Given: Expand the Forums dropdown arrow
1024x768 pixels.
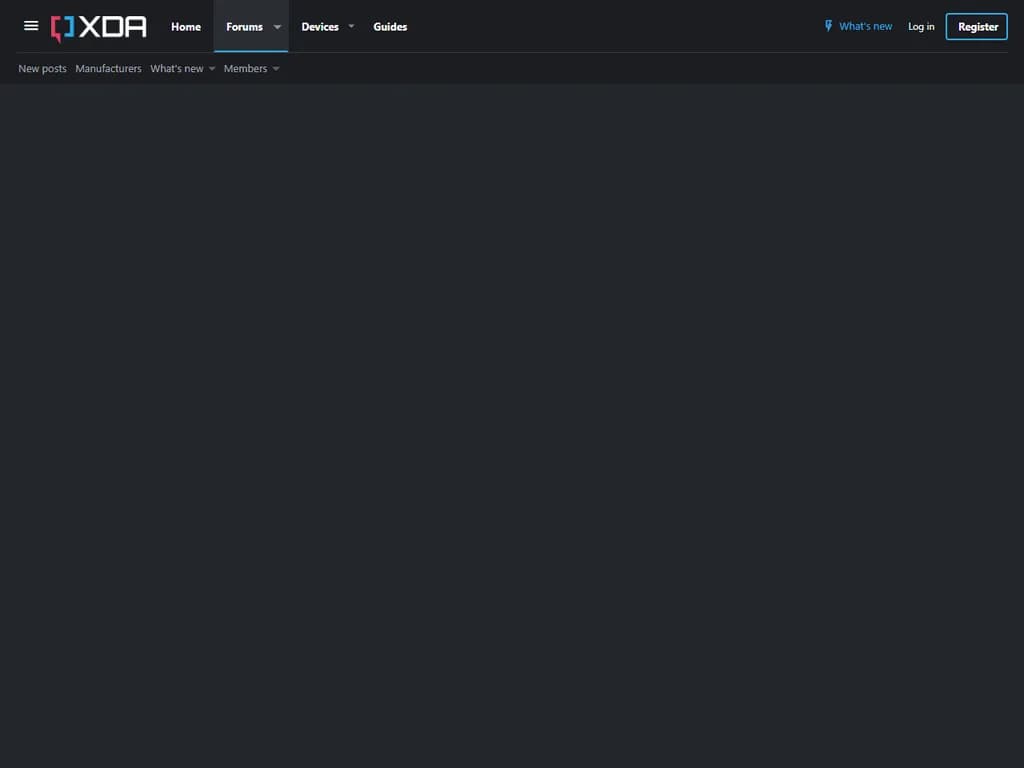Looking at the screenshot, I should [277, 27].
